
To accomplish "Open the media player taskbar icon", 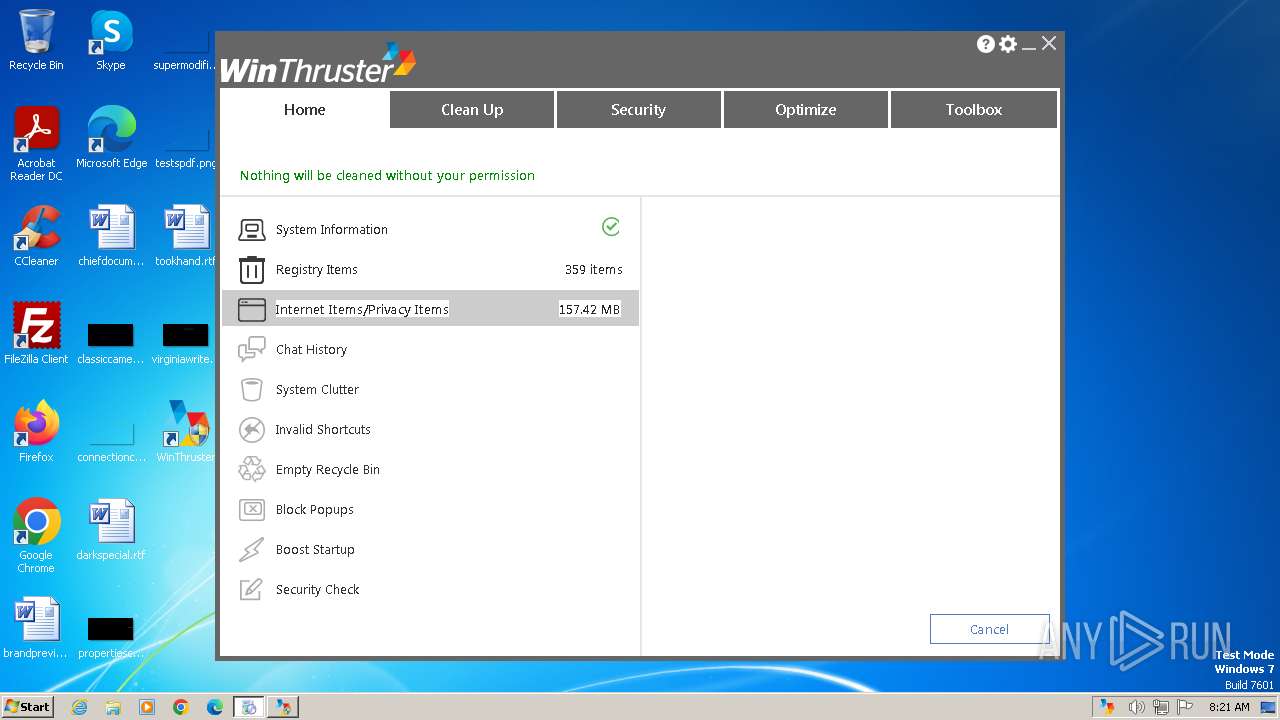I will point(147,707).
